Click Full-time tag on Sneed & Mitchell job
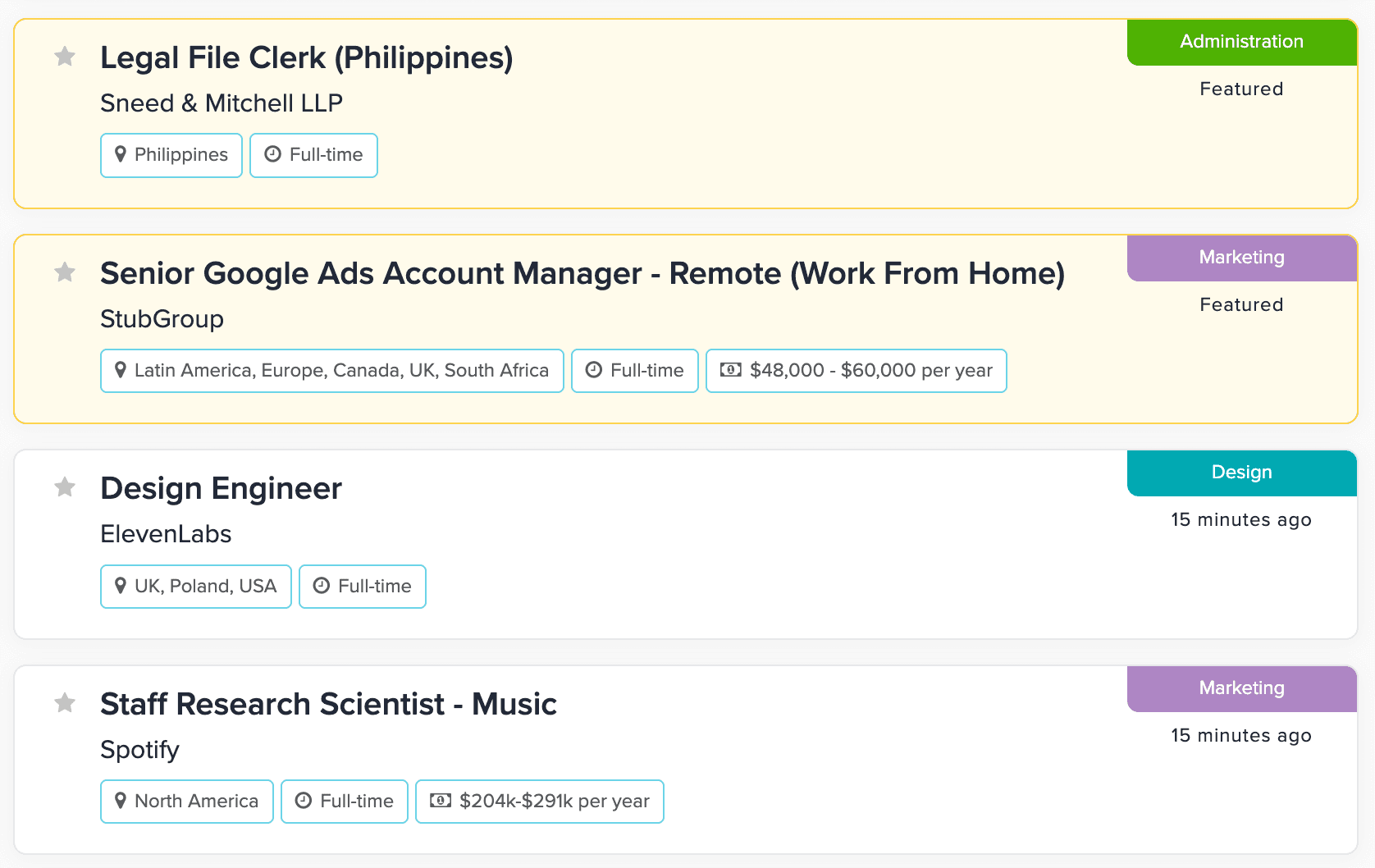The image size is (1375, 868). pos(313,155)
